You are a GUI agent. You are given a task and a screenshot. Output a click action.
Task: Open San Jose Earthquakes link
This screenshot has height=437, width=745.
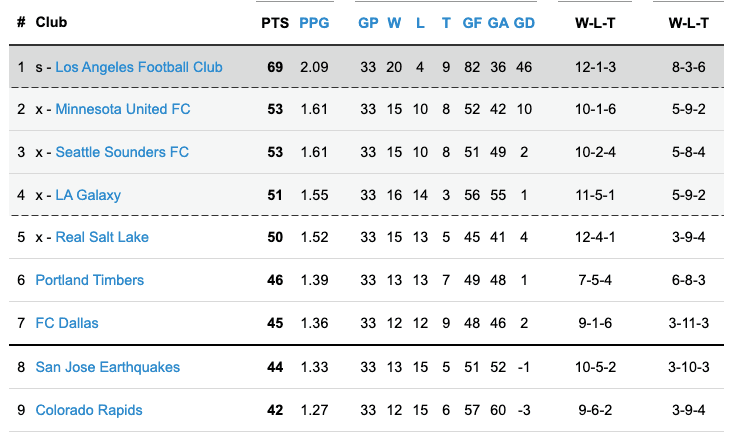click(108, 367)
